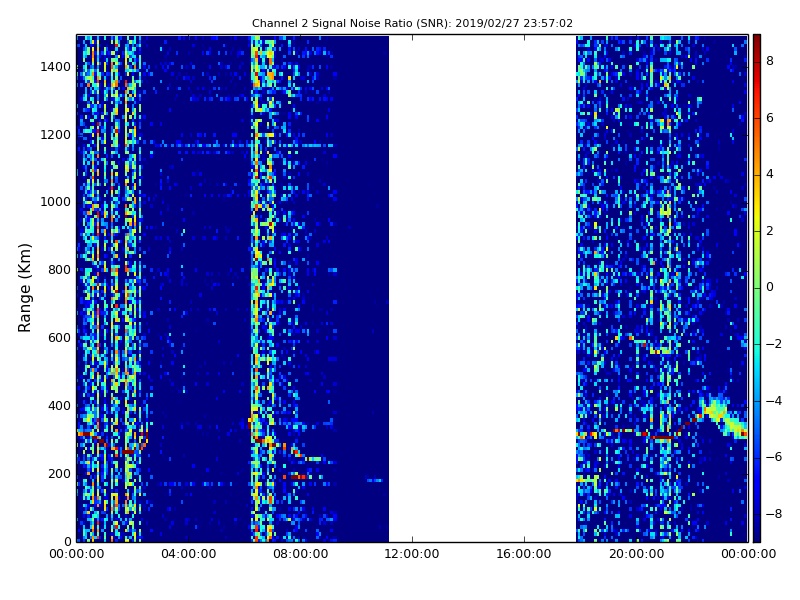Select the 1000 range tick label
This screenshot has height=600, width=800.
[55, 202]
